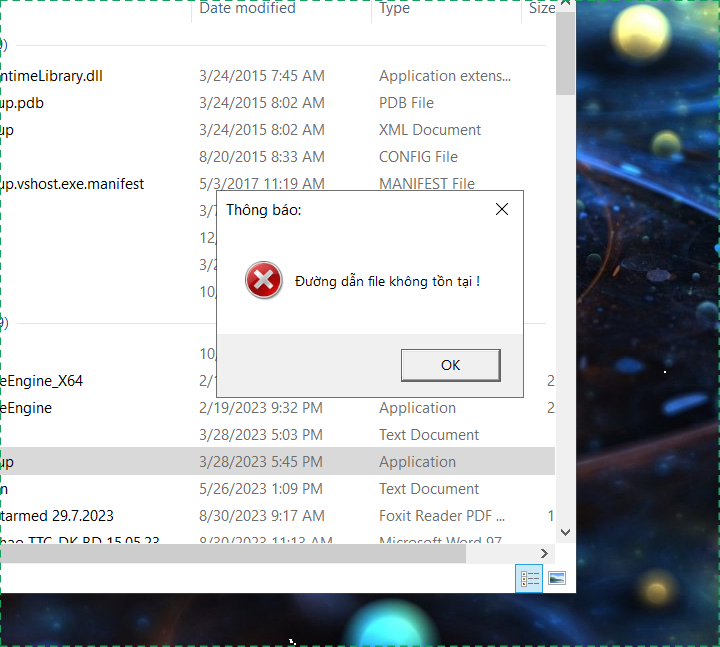Click OK in the Thông báo dialog
The height and width of the screenshot is (647, 720).
click(x=450, y=365)
